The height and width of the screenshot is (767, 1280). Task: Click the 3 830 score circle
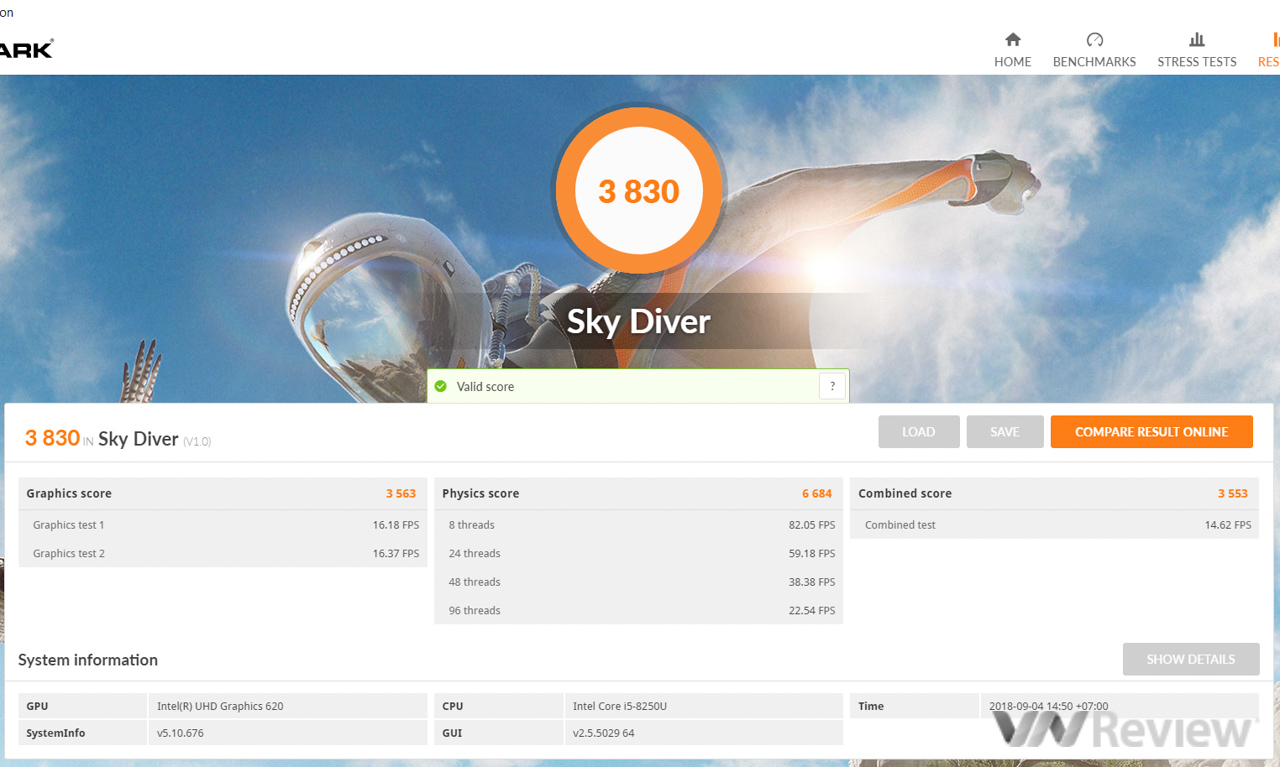pos(638,190)
